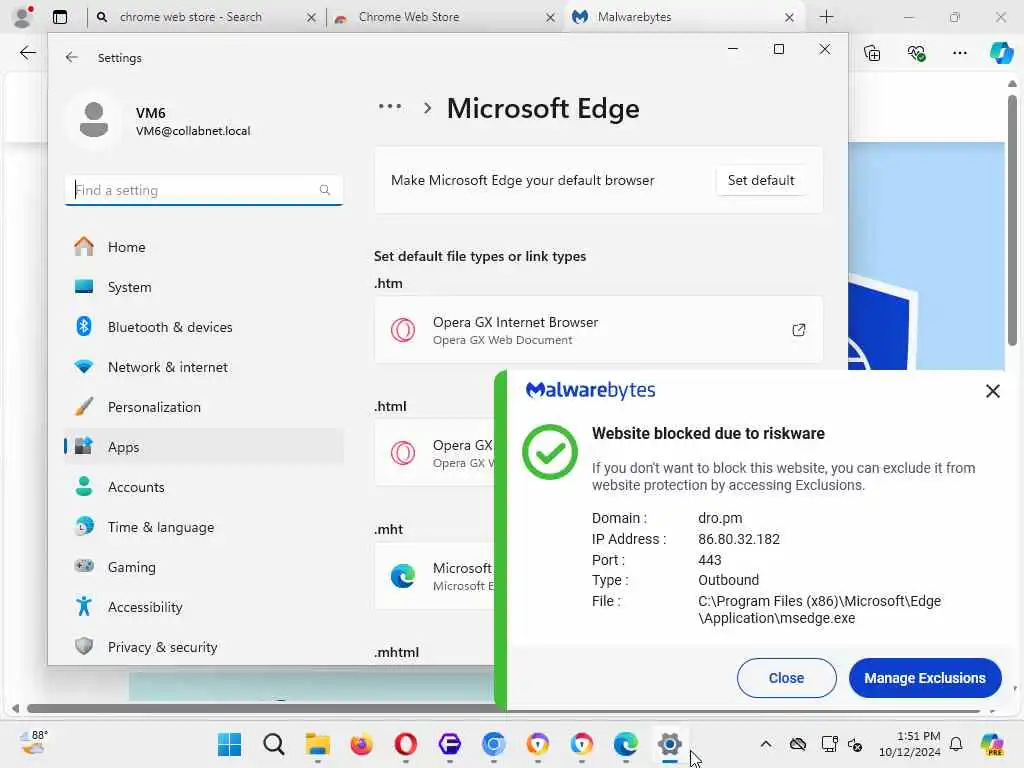Click the Settings gear in the taskbar
This screenshot has width=1024, height=768.
click(x=669, y=744)
